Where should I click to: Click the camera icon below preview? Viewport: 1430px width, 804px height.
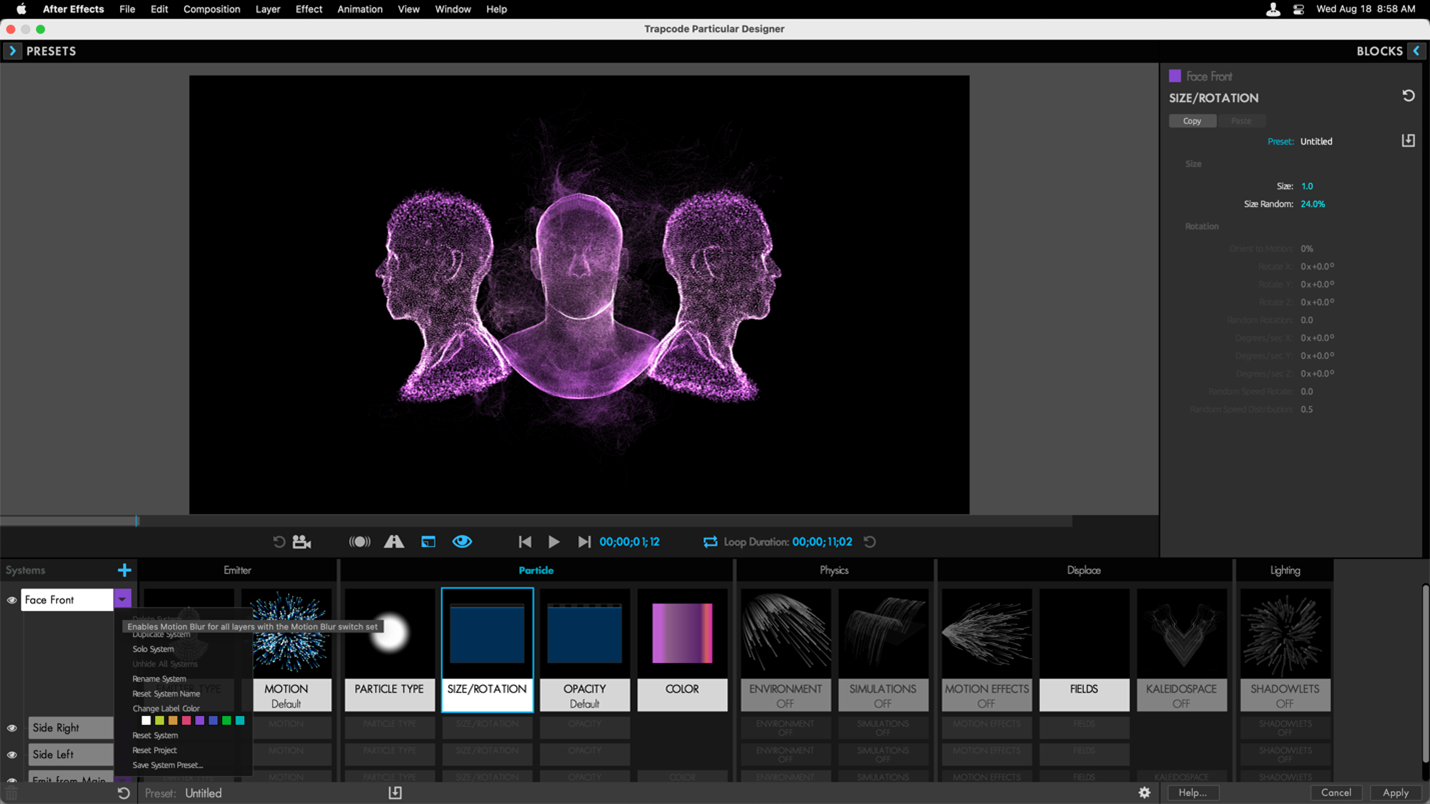pyautogui.click(x=301, y=542)
